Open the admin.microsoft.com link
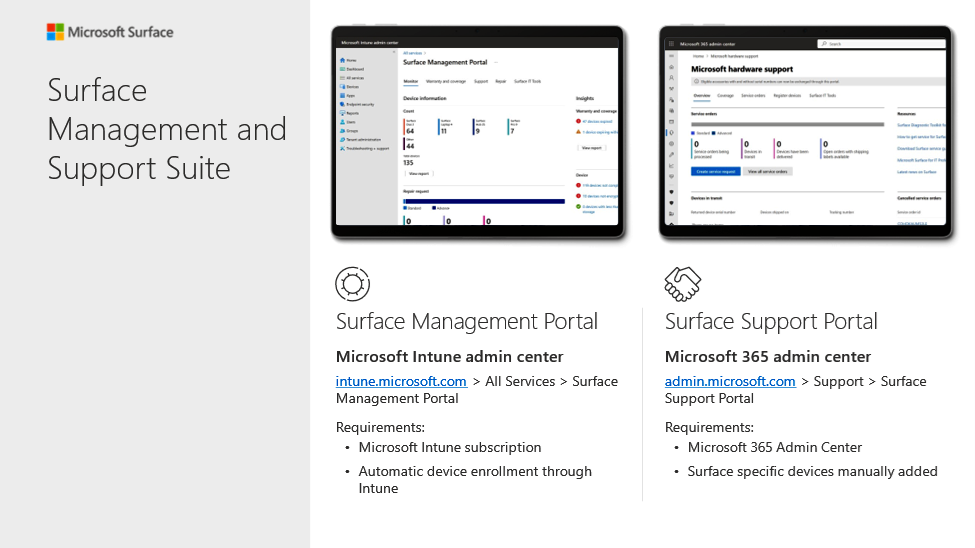Screen dimensions: 975x548 730,381
